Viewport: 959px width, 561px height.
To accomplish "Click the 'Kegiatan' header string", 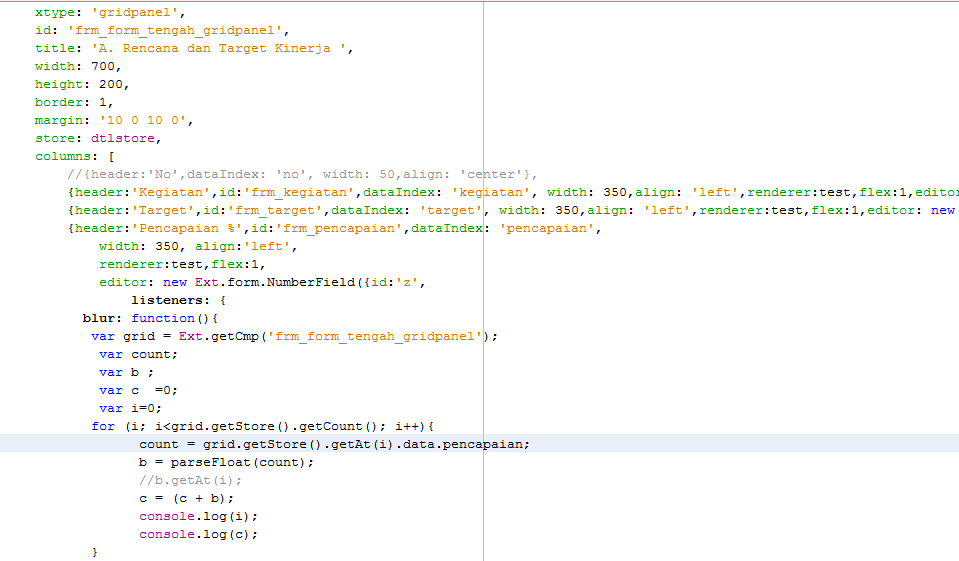I will click(x=171, y=193).
